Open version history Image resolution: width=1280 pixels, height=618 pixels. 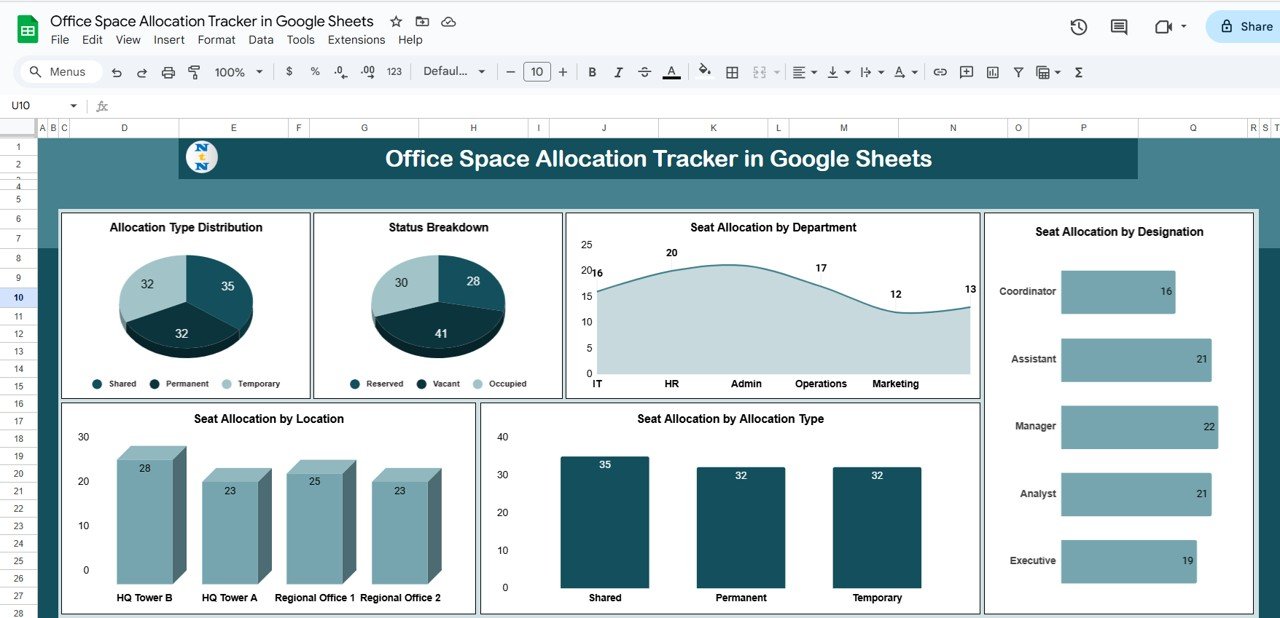click(1079, 27)
